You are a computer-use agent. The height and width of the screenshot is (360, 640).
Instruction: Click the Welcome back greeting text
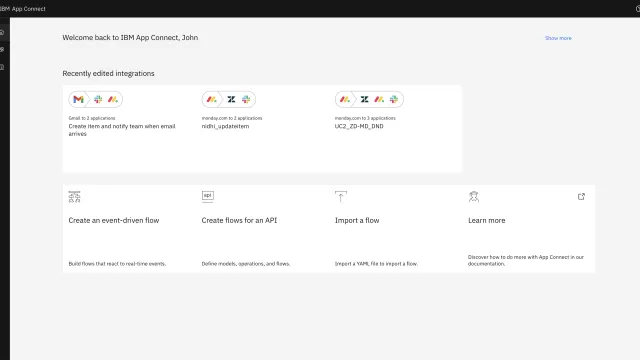(130, 38)
